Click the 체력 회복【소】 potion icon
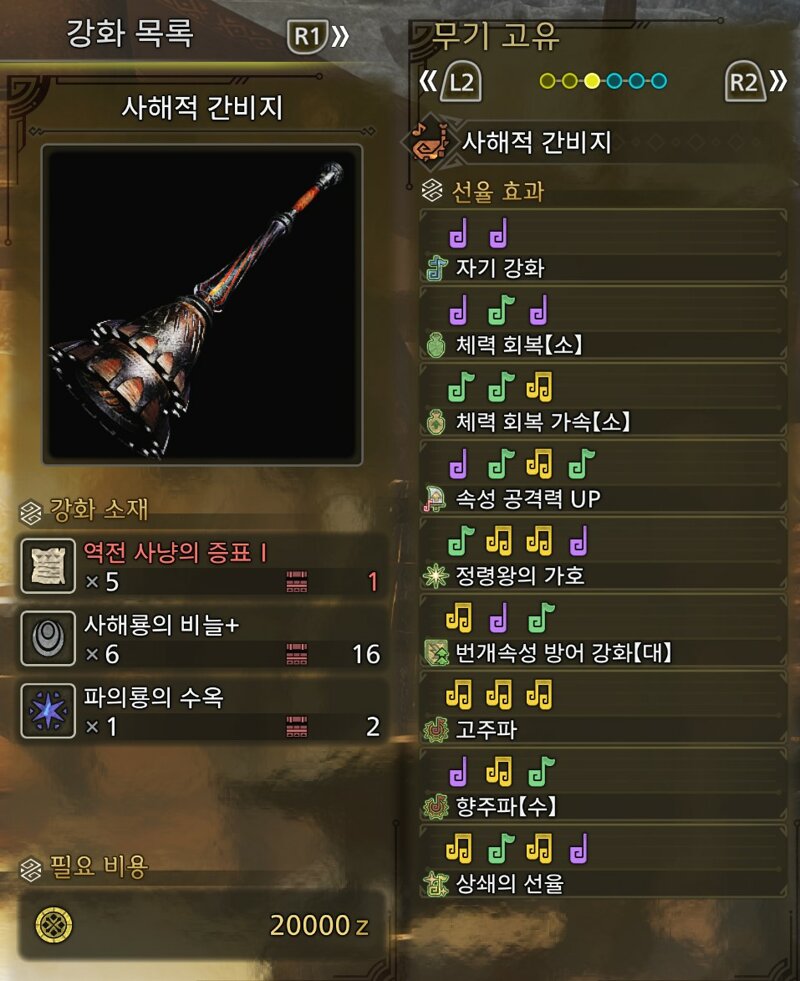This screenshot has width=800, height=981. [435, 345]
